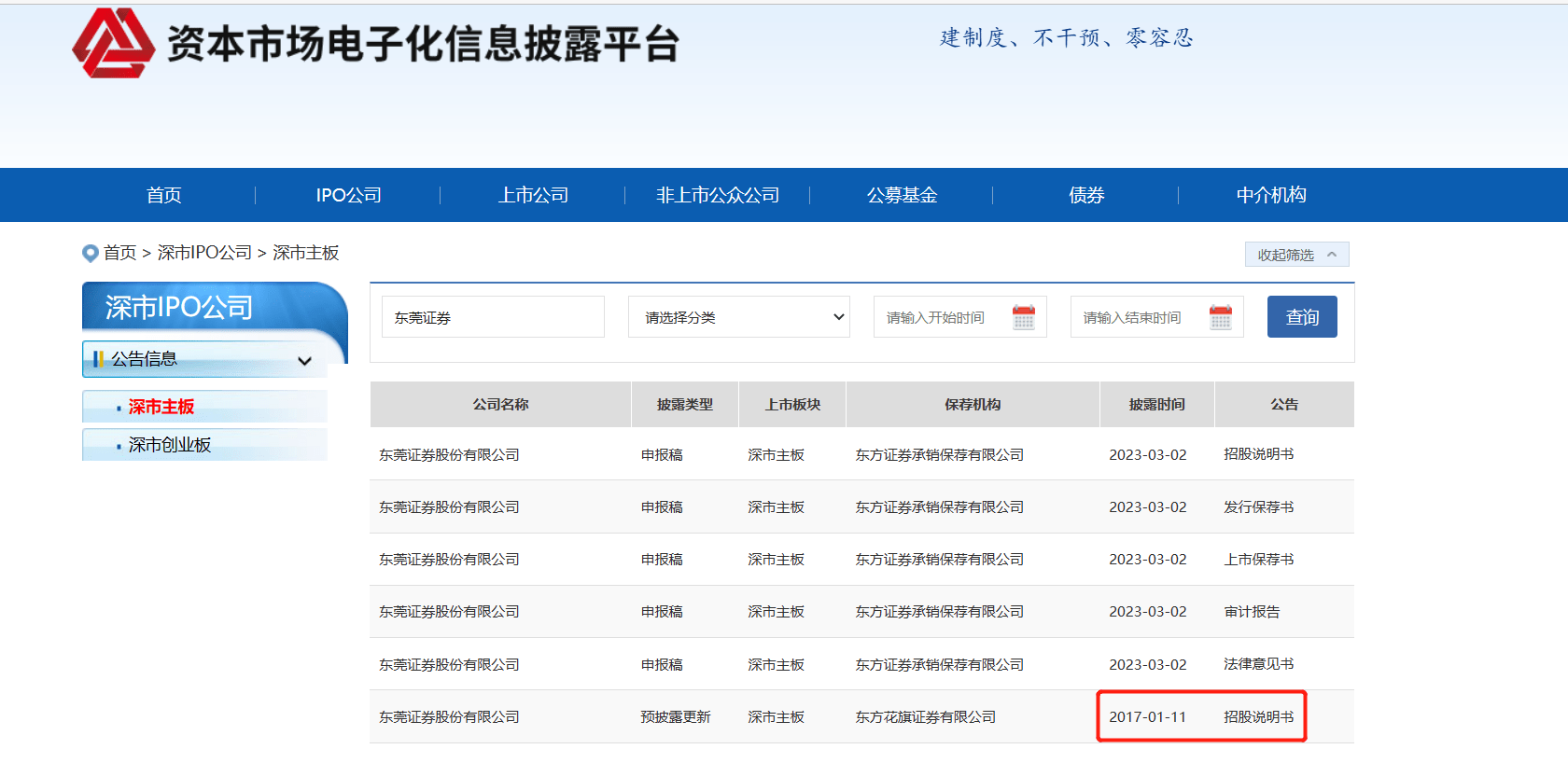
Task: Click the 请输入结束时间 date field
Action: [x=1156, y=317]
